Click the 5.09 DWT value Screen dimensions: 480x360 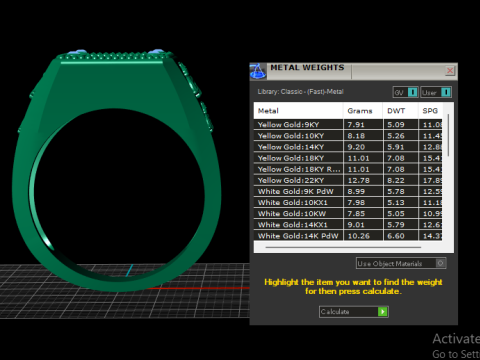(x=396, y=125)
